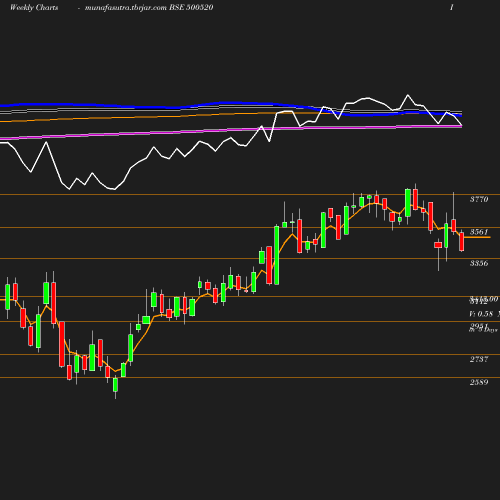Select the 2589 price level label
Screen dimensions: 500x500
click(479, 382)
